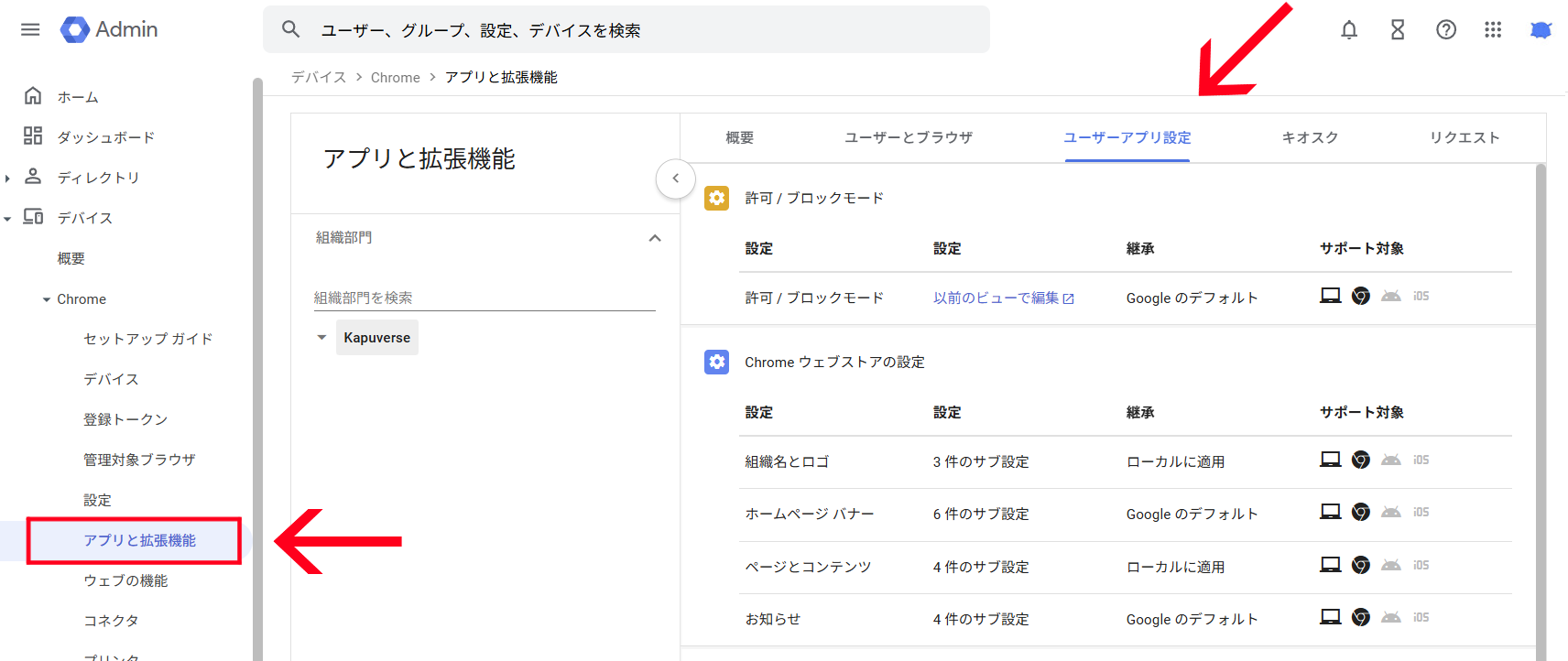
Task: Switch to the ユーザーとブラウザ tab
Action: point(908,137)
